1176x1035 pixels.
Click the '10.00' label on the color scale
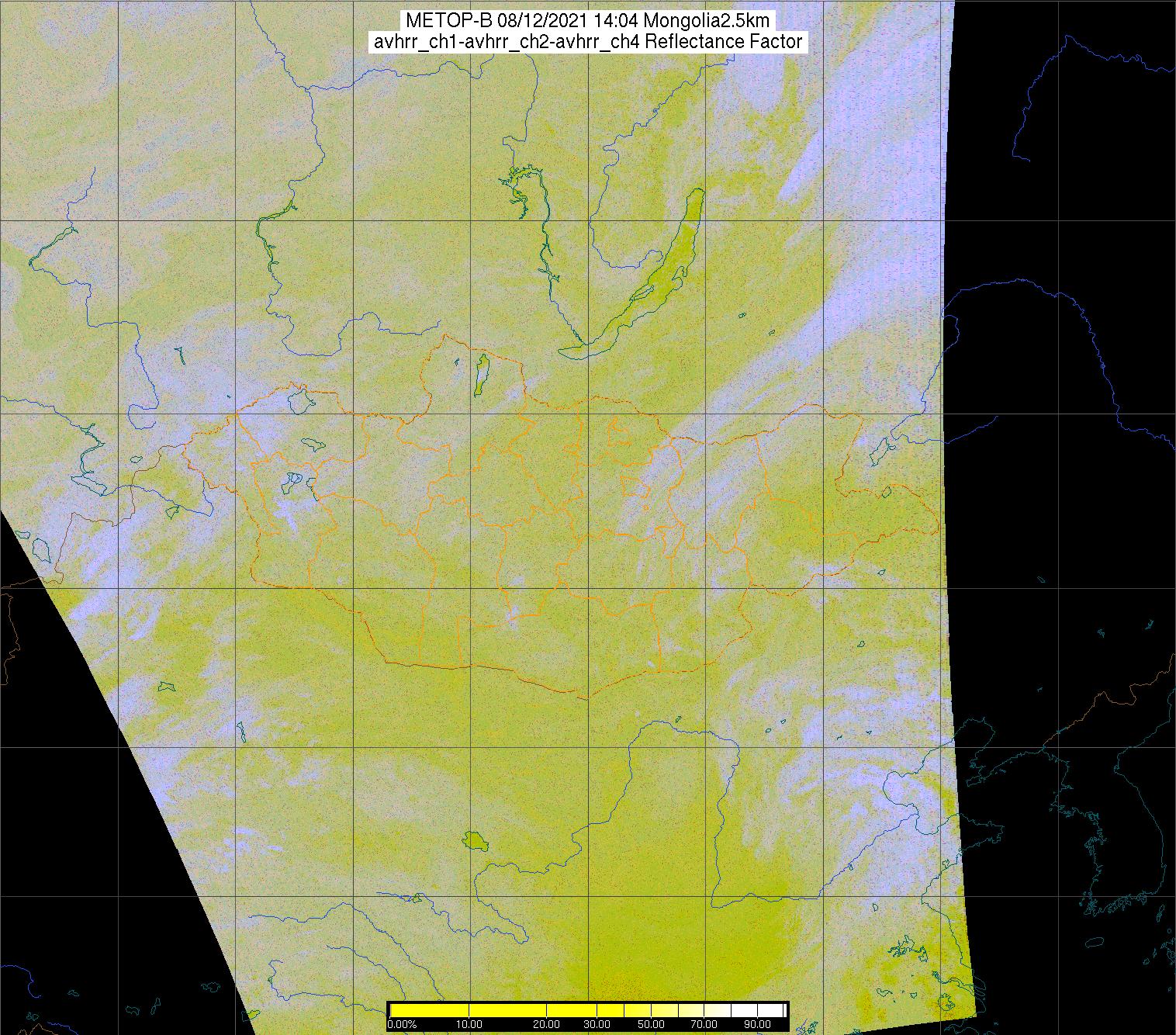point(469,1024)
